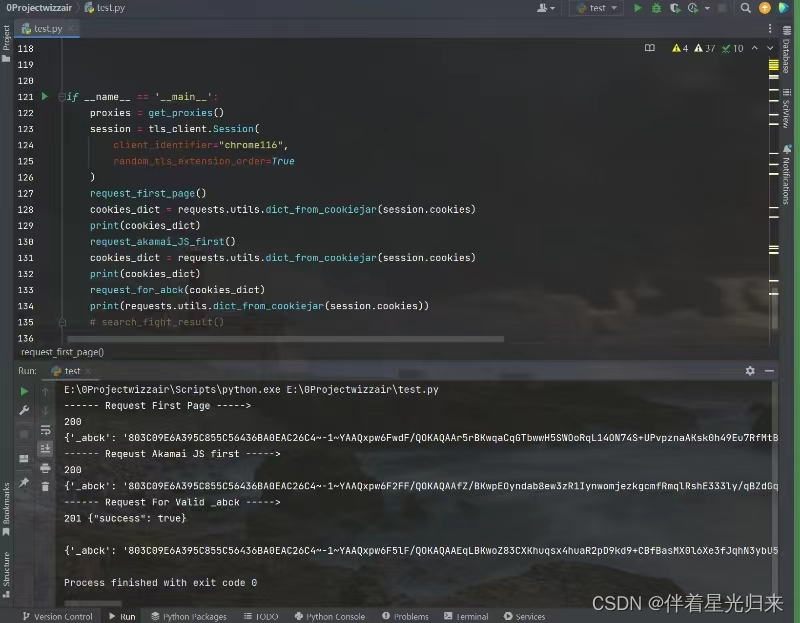Click fold end marker at line 135
Screen dimensions: 800x623
62,322
